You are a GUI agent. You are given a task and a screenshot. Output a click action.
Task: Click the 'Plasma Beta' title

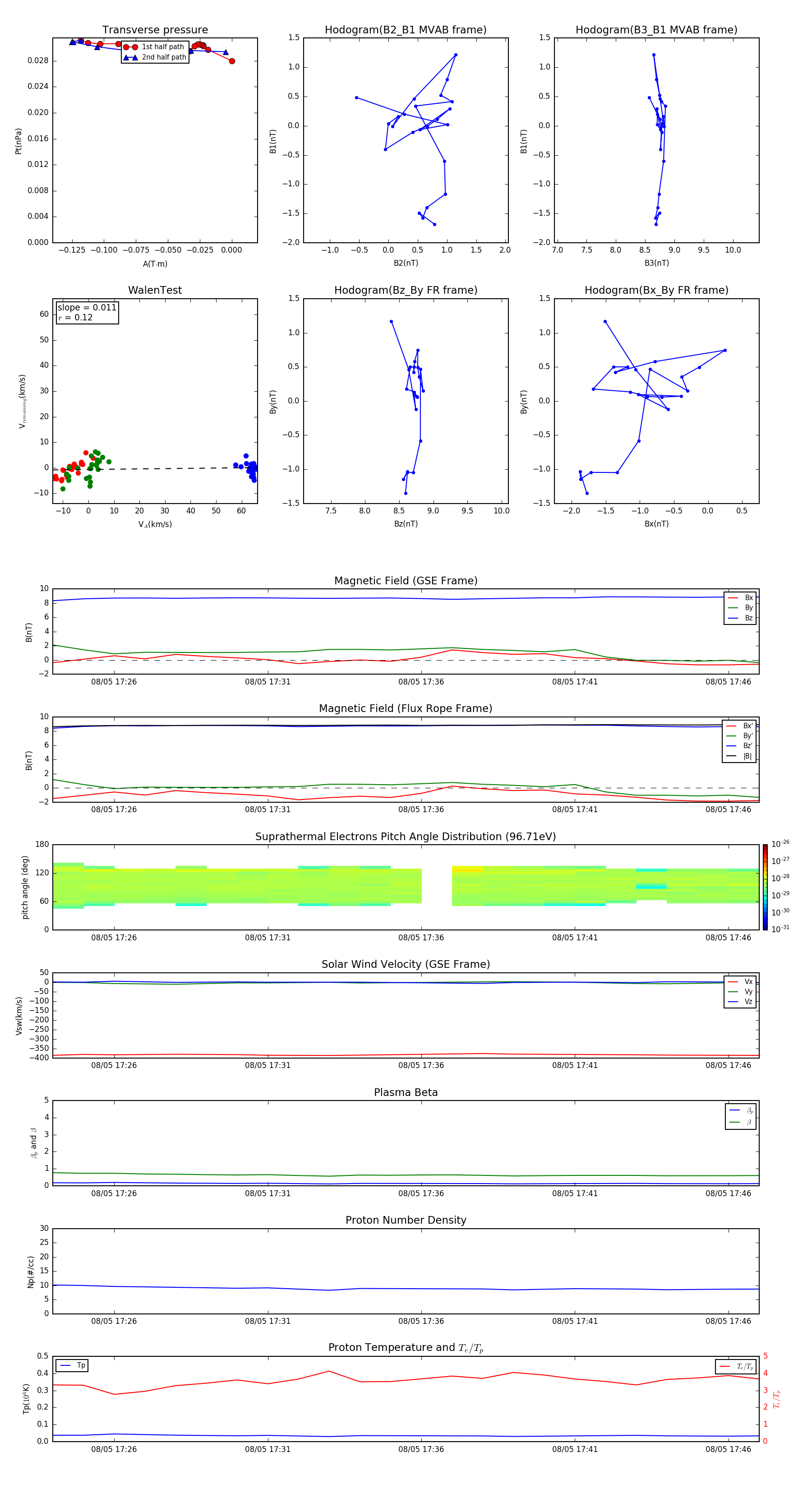pyautogui.click(x=406, y=1092)
